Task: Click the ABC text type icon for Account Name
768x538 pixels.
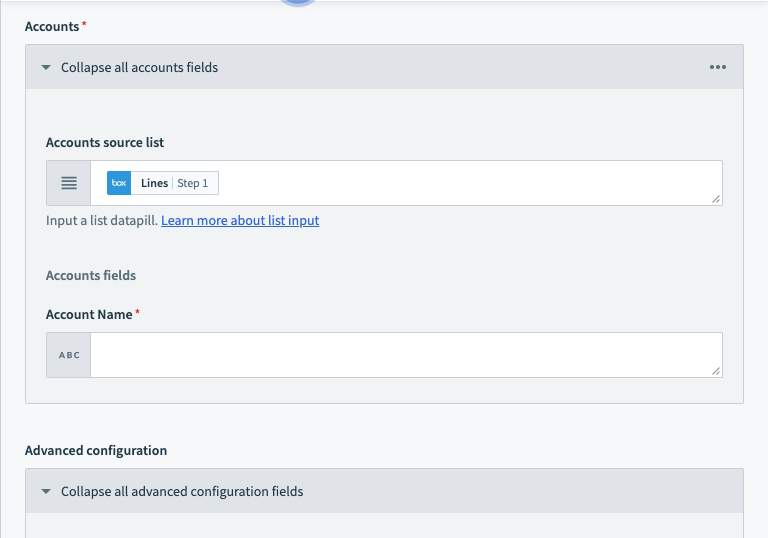Action: pyautogui.click(x=69, y=355)
